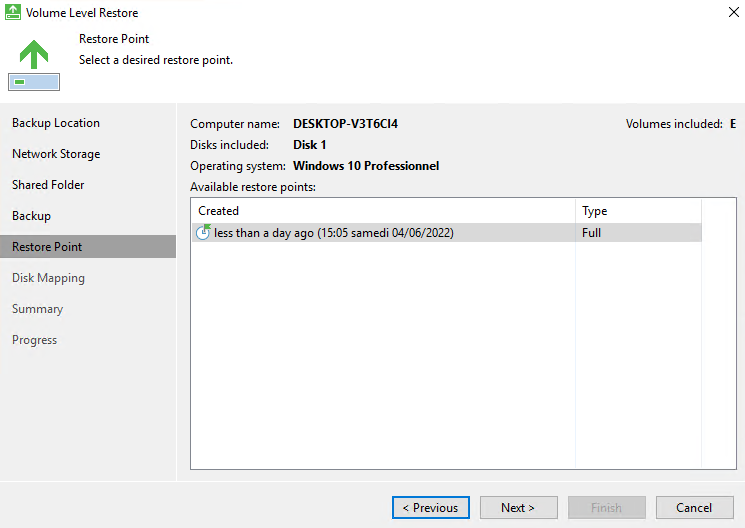Viewport: 745px width, 528px height.
Task: Click the Veeam restore icon in title bar
Action: click(x=12, y=12)
